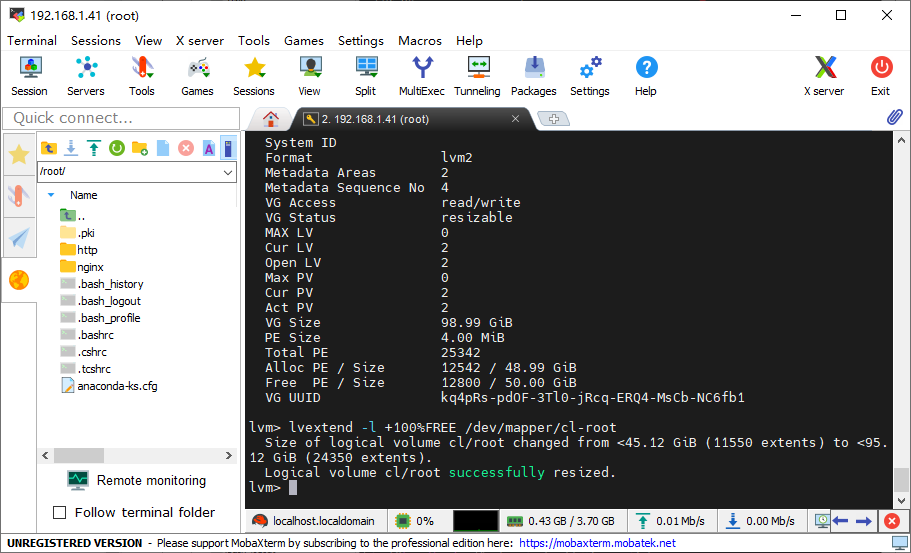Enable MultiExec mode from the toolbar
Image resolution: width=911 pixels, height=553 pixels.
point(422,76)
